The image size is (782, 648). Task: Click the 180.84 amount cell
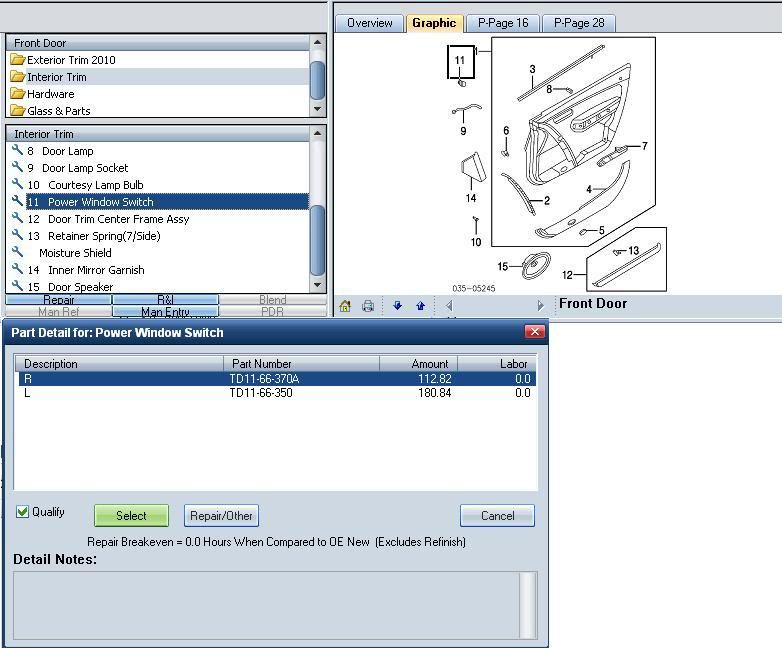(x=434, y=393)
